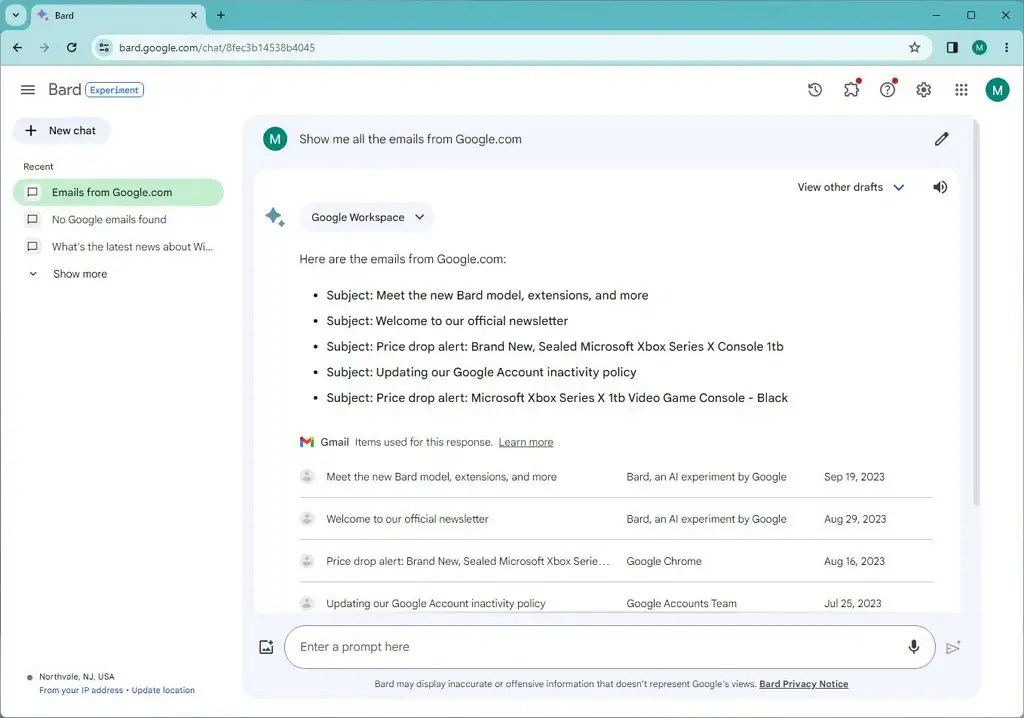Open the Learn more link
1024x718 pixels.
pyautogui.click(x=525, y=441)
